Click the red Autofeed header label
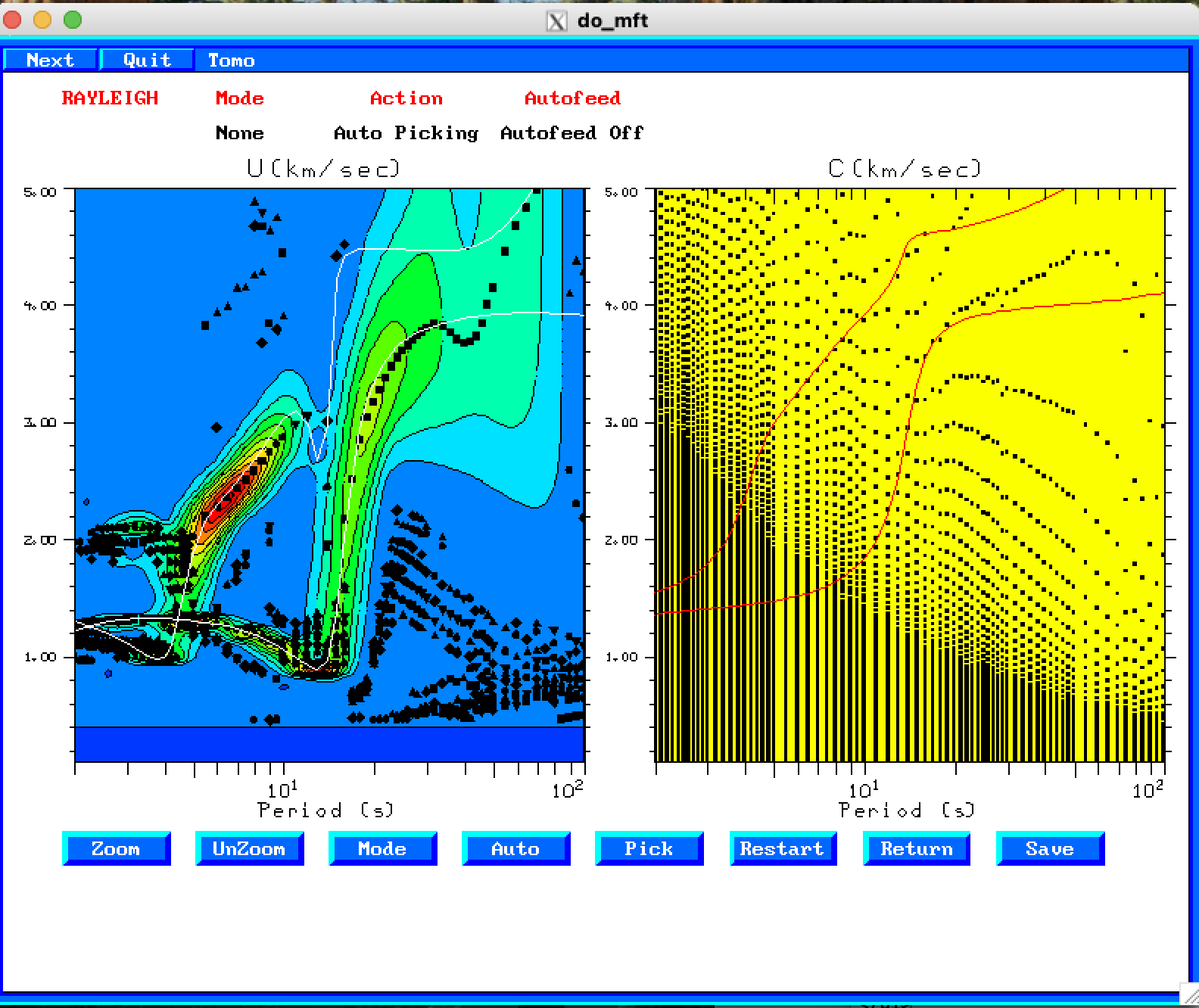The width and height of the screenshot is (1199, 1008). click(573, 98)
